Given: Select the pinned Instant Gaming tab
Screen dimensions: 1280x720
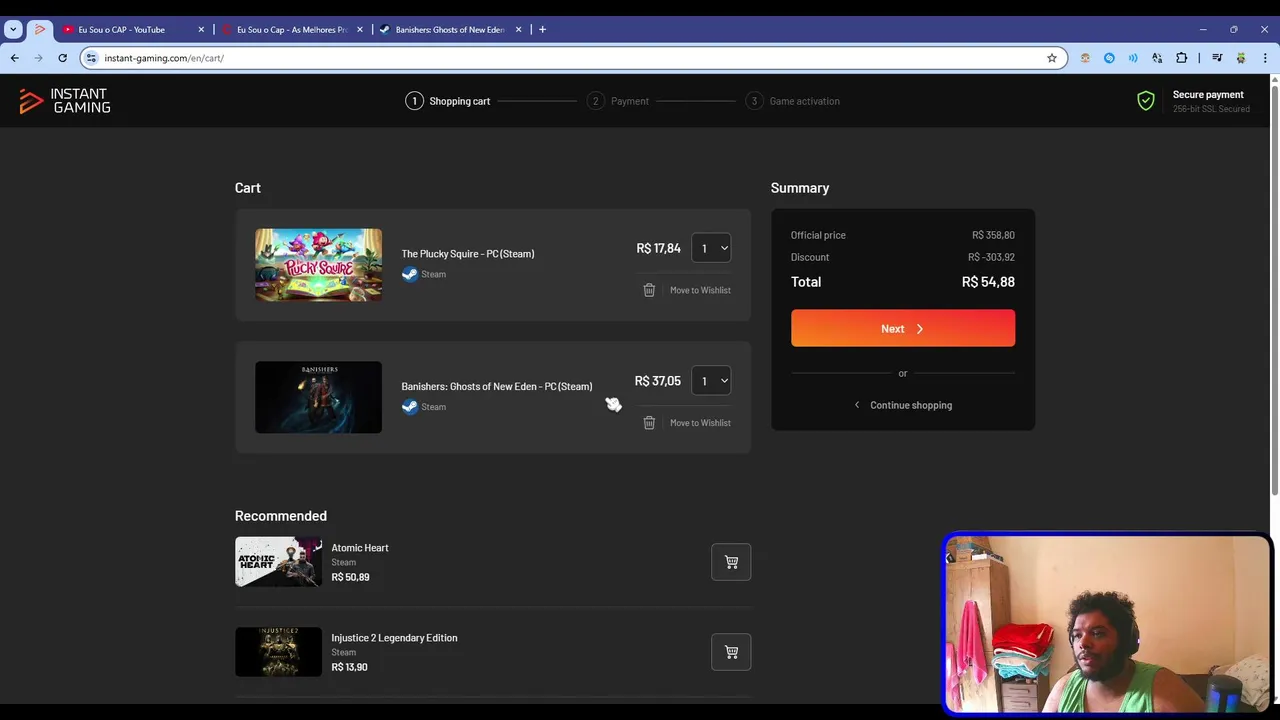Looking at the screenshot, I should [x=40, y=30].
